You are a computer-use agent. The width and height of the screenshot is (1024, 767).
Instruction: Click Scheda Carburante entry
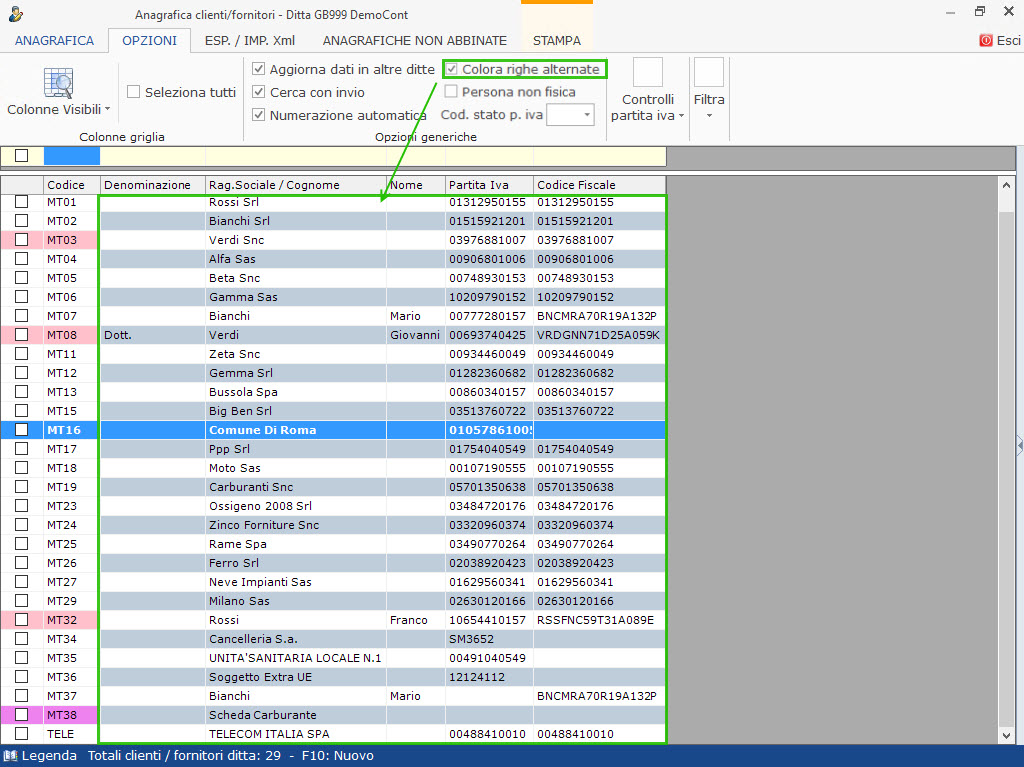tap(263, 715)
